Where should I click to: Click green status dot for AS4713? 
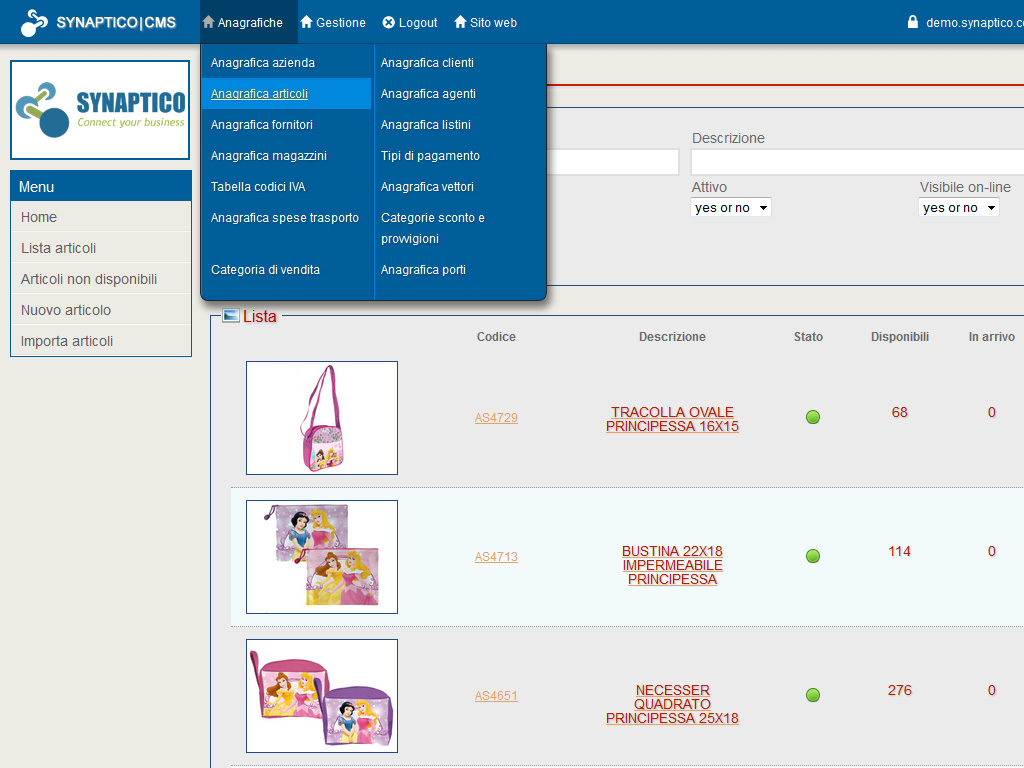point(812,556)
